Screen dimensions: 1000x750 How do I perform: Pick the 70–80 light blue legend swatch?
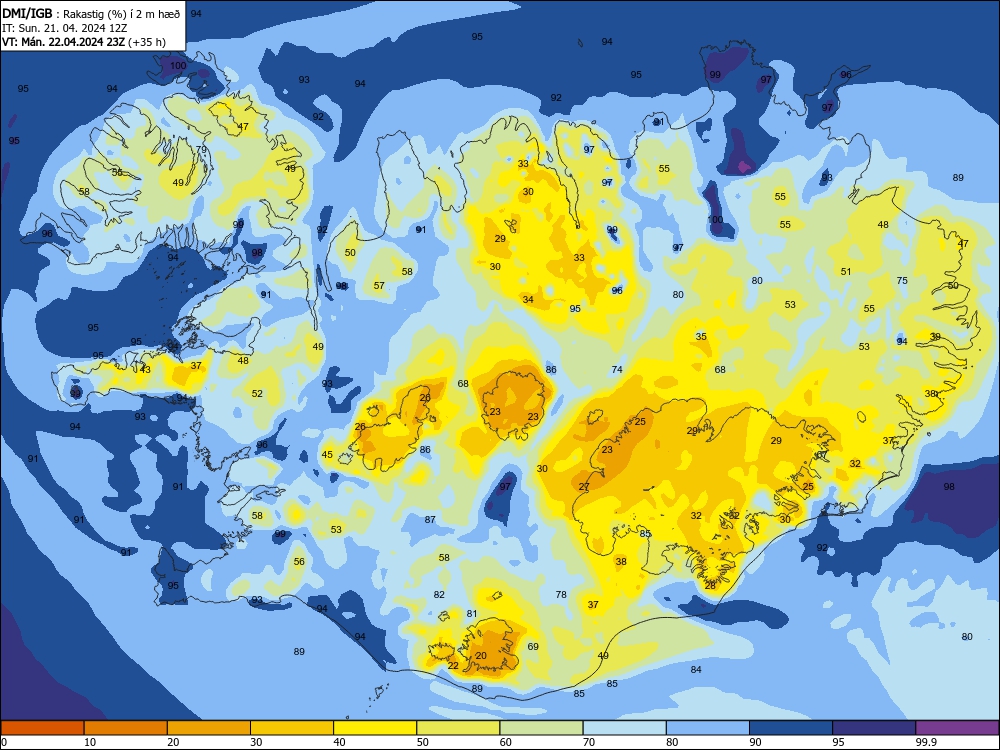pos(624,728)
